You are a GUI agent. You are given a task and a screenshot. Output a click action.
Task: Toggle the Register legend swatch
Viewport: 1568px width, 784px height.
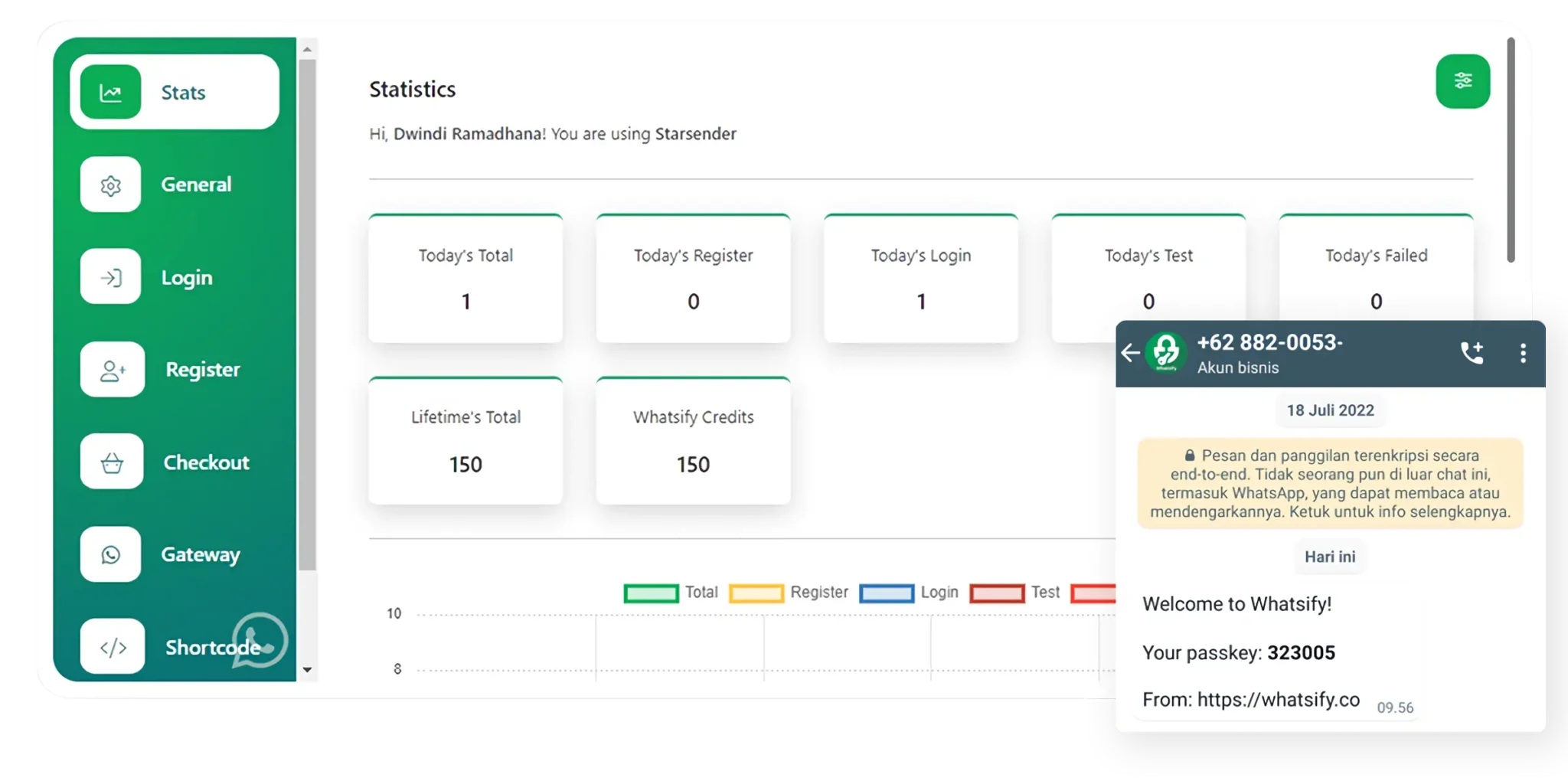[x=756, y=593]
